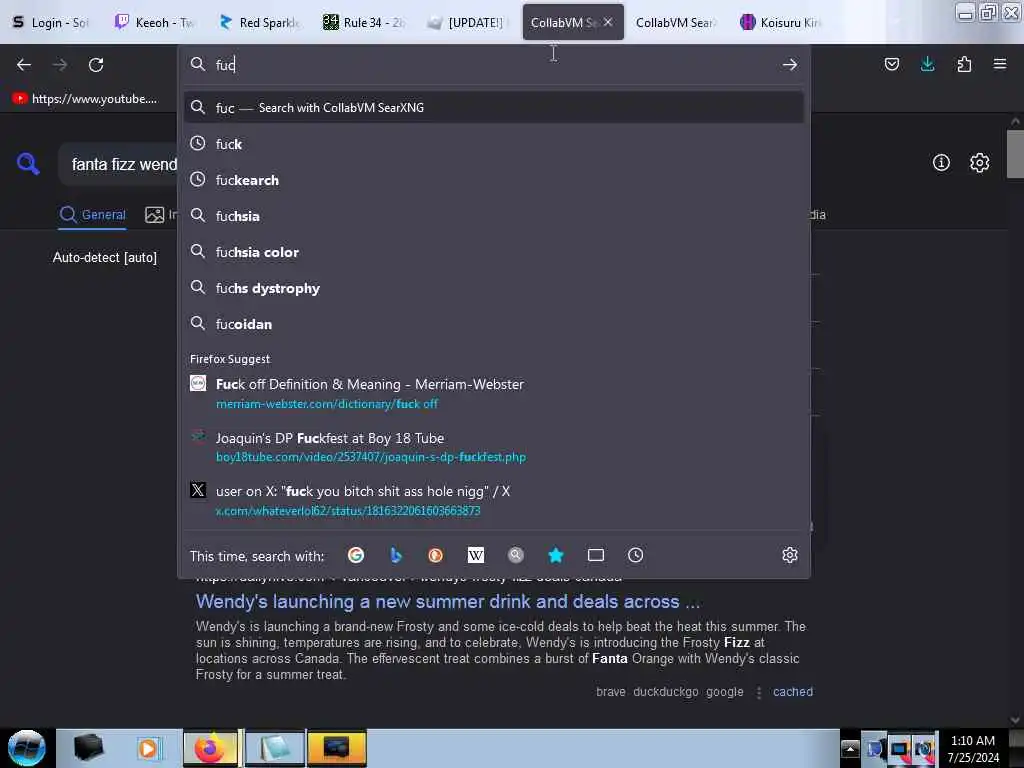This screenshot has width=1024, height=768.
Task: Open the media player taskbar icon
Action: [149, 748]
